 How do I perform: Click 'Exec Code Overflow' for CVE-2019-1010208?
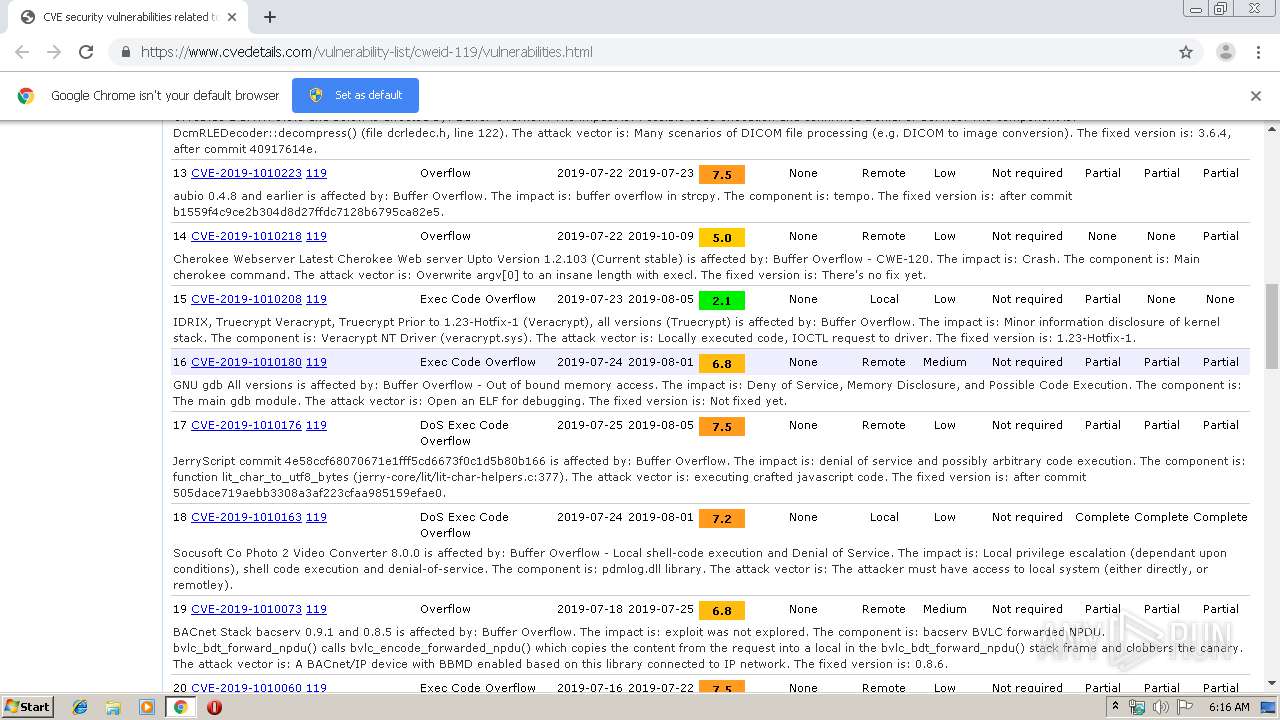(478, 299)
